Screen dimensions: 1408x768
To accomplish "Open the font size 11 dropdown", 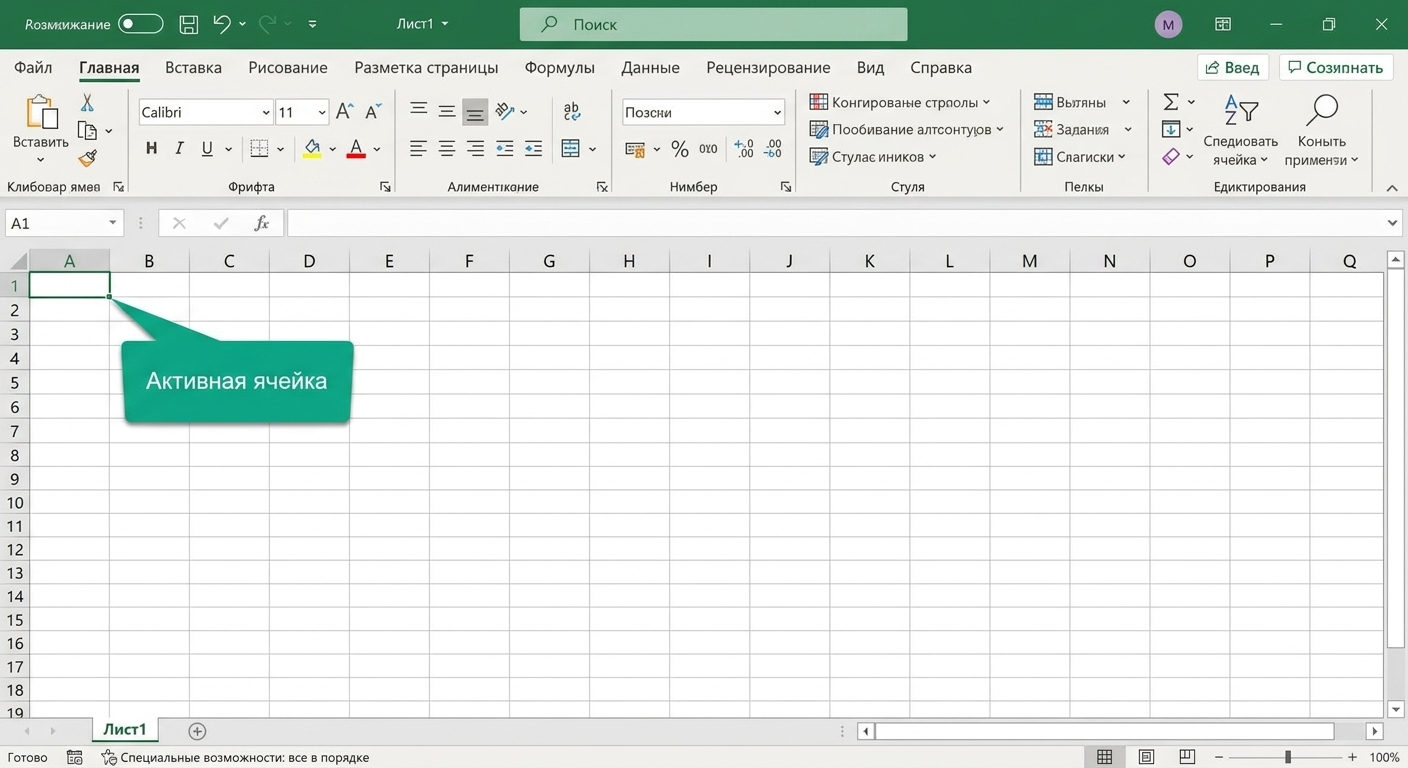I will point(322,113).
